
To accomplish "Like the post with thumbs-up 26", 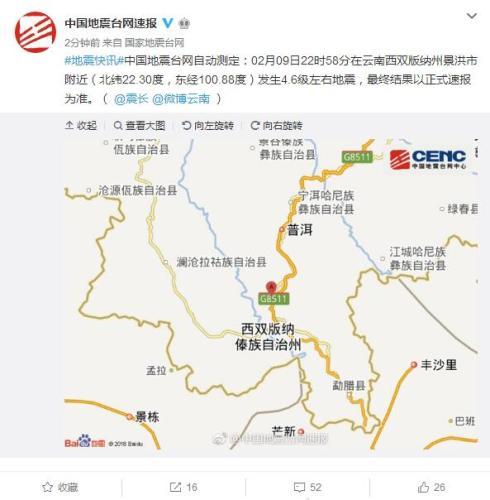I will click(431, 487).
